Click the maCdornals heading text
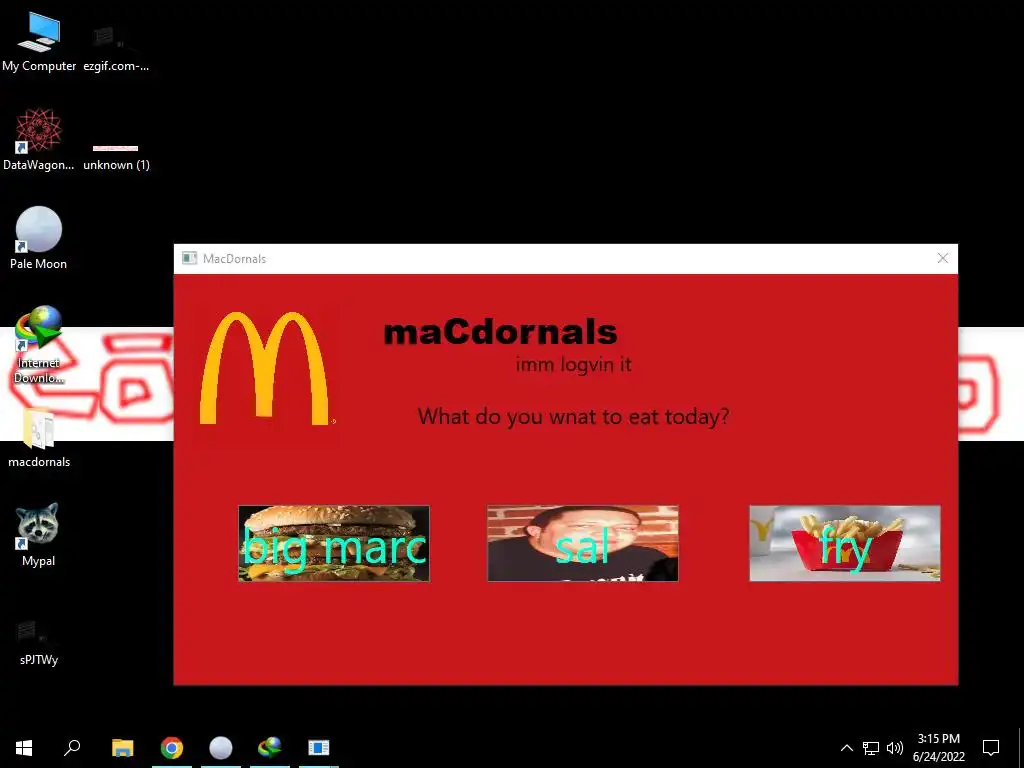 click(500, 332)
